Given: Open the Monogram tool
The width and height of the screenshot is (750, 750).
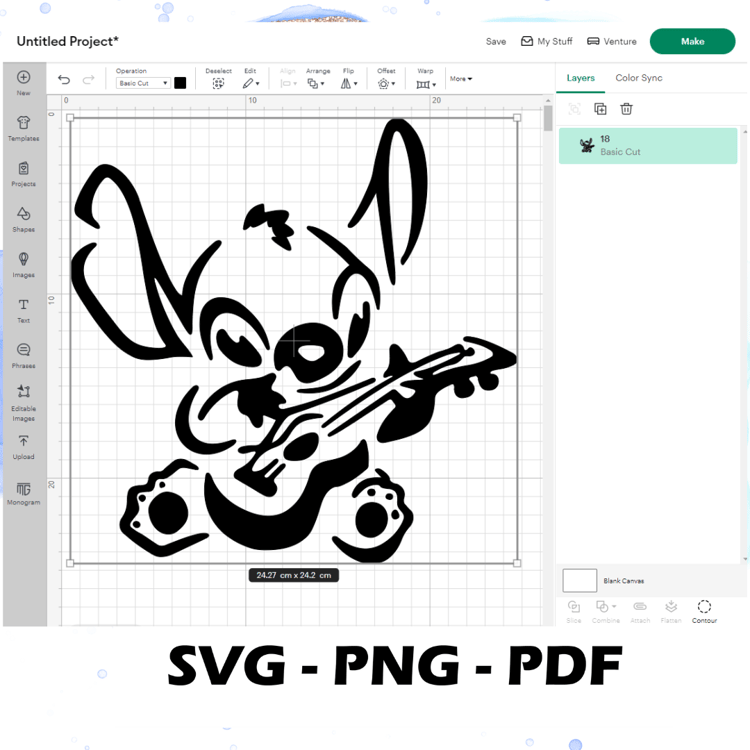Looking at the screenshot, I should point(23,493).
